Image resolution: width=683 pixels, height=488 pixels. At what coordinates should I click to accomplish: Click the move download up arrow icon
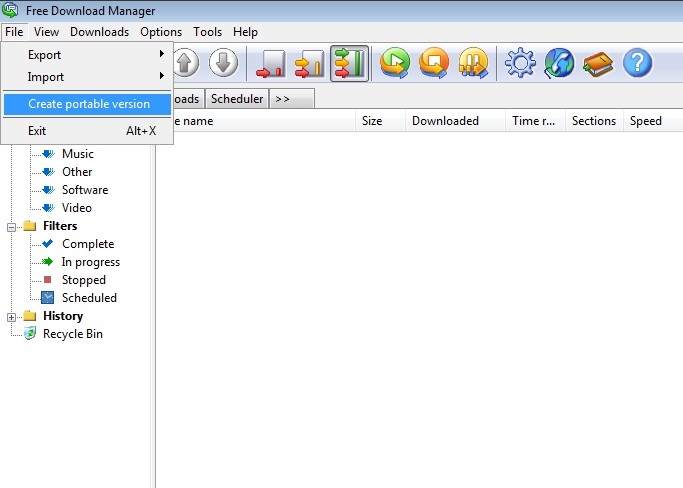[x=186, y=63]
